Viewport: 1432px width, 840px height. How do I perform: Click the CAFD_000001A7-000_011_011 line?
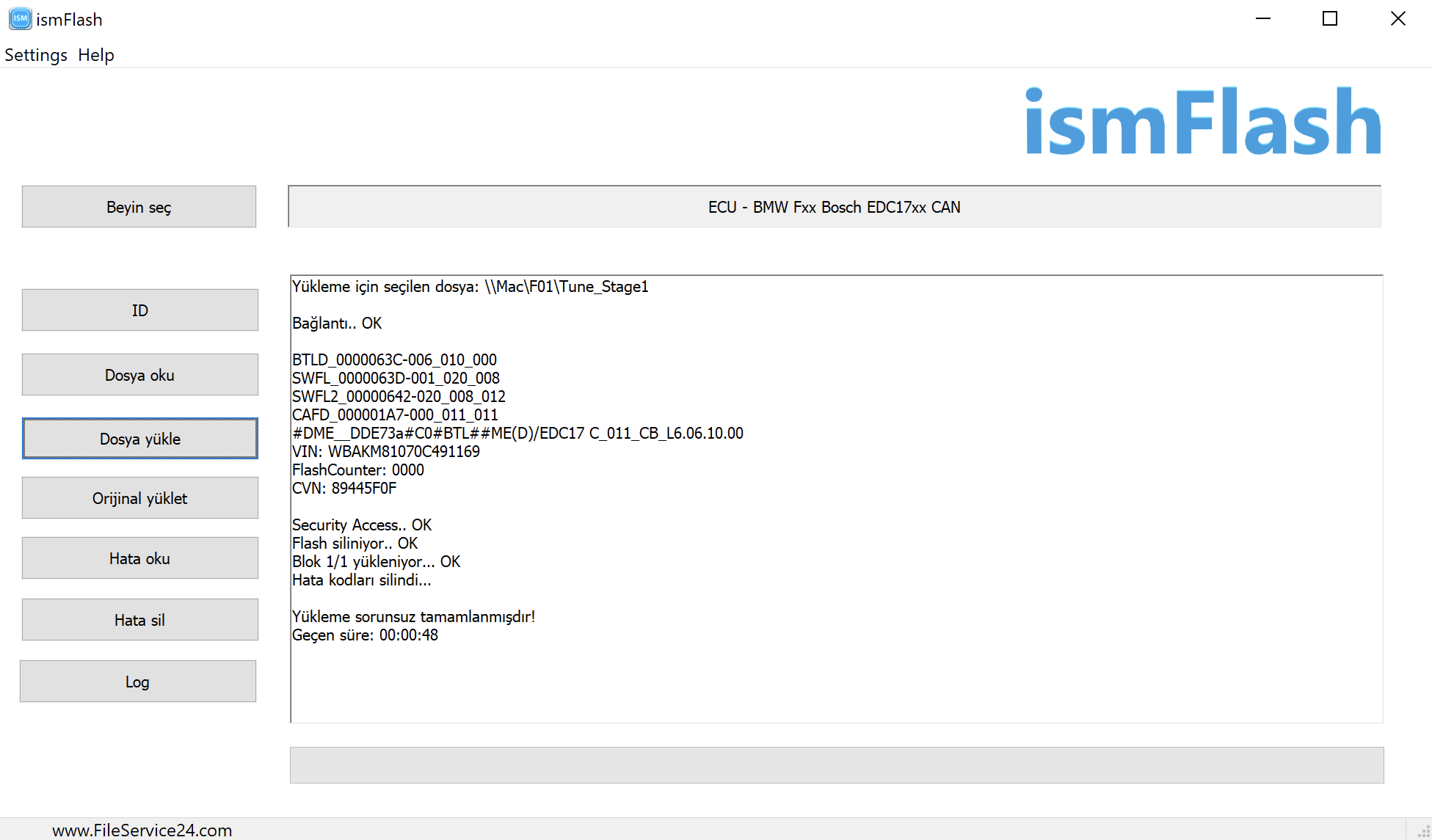396,415
